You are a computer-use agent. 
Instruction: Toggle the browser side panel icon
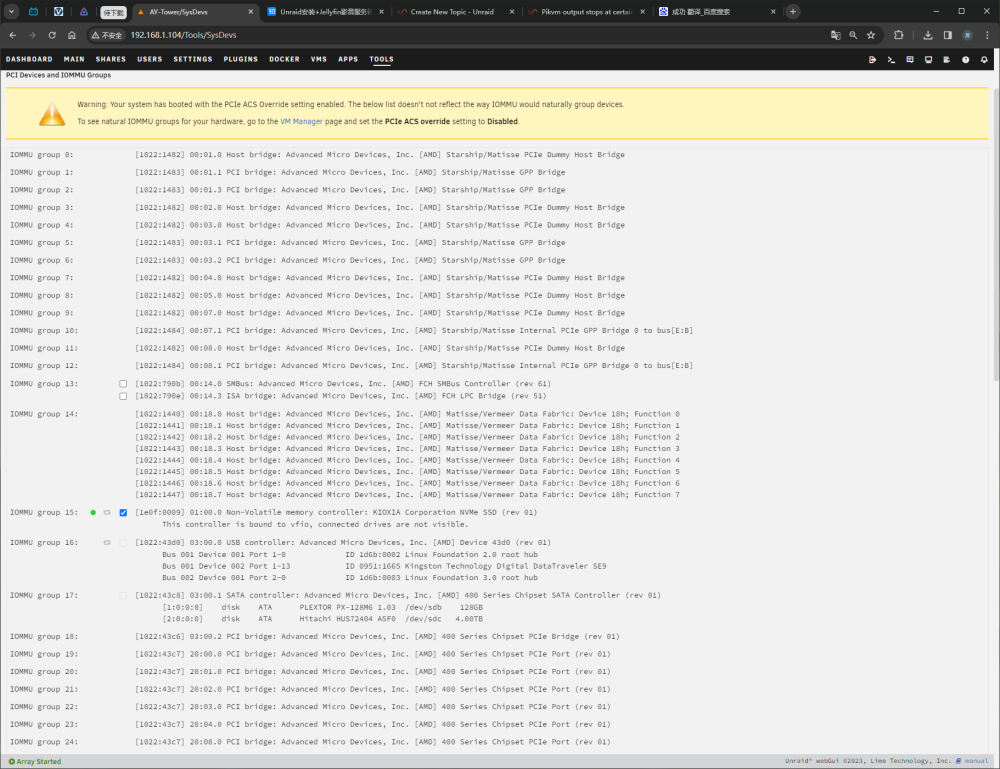[948, 35]
